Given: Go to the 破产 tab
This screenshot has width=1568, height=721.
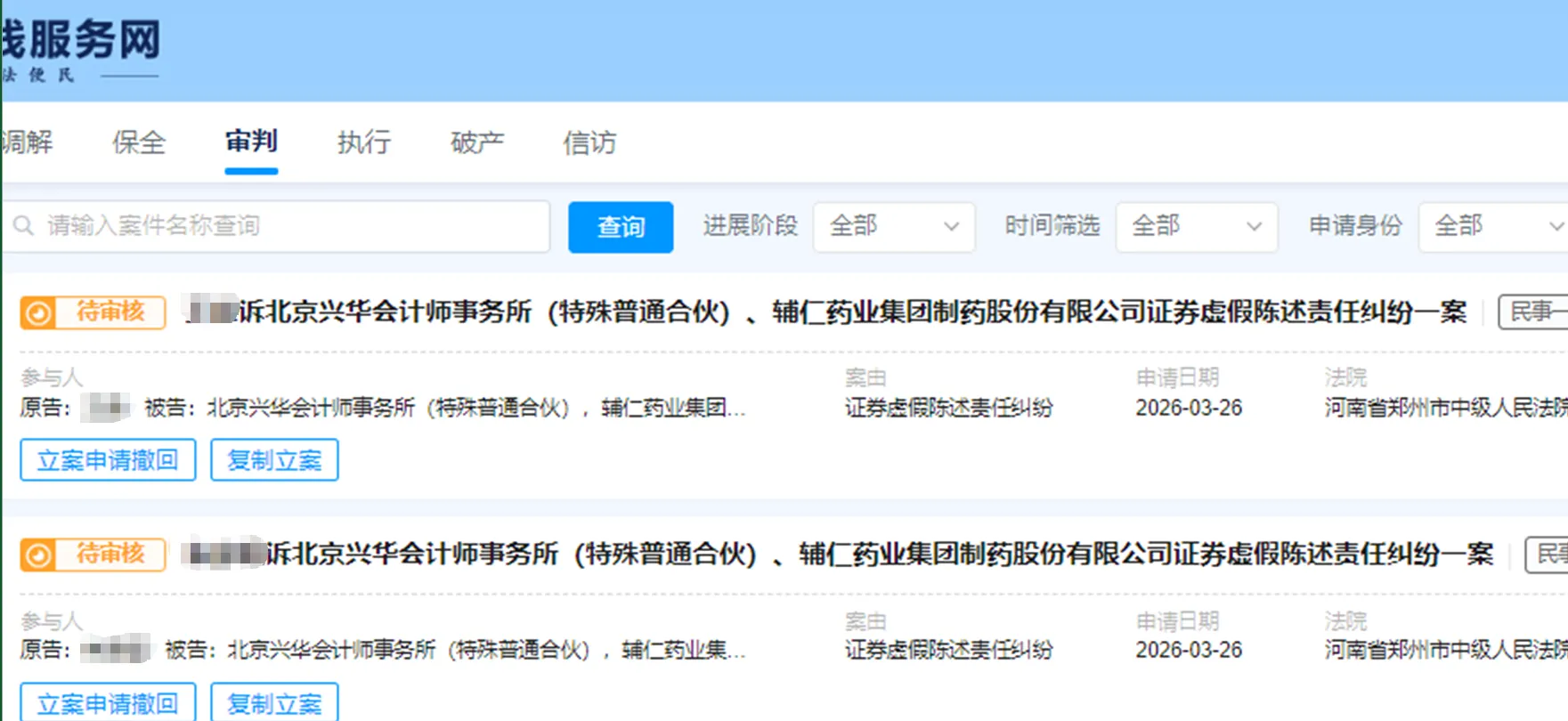Looking at the screenshot, I should click(477, 142).
